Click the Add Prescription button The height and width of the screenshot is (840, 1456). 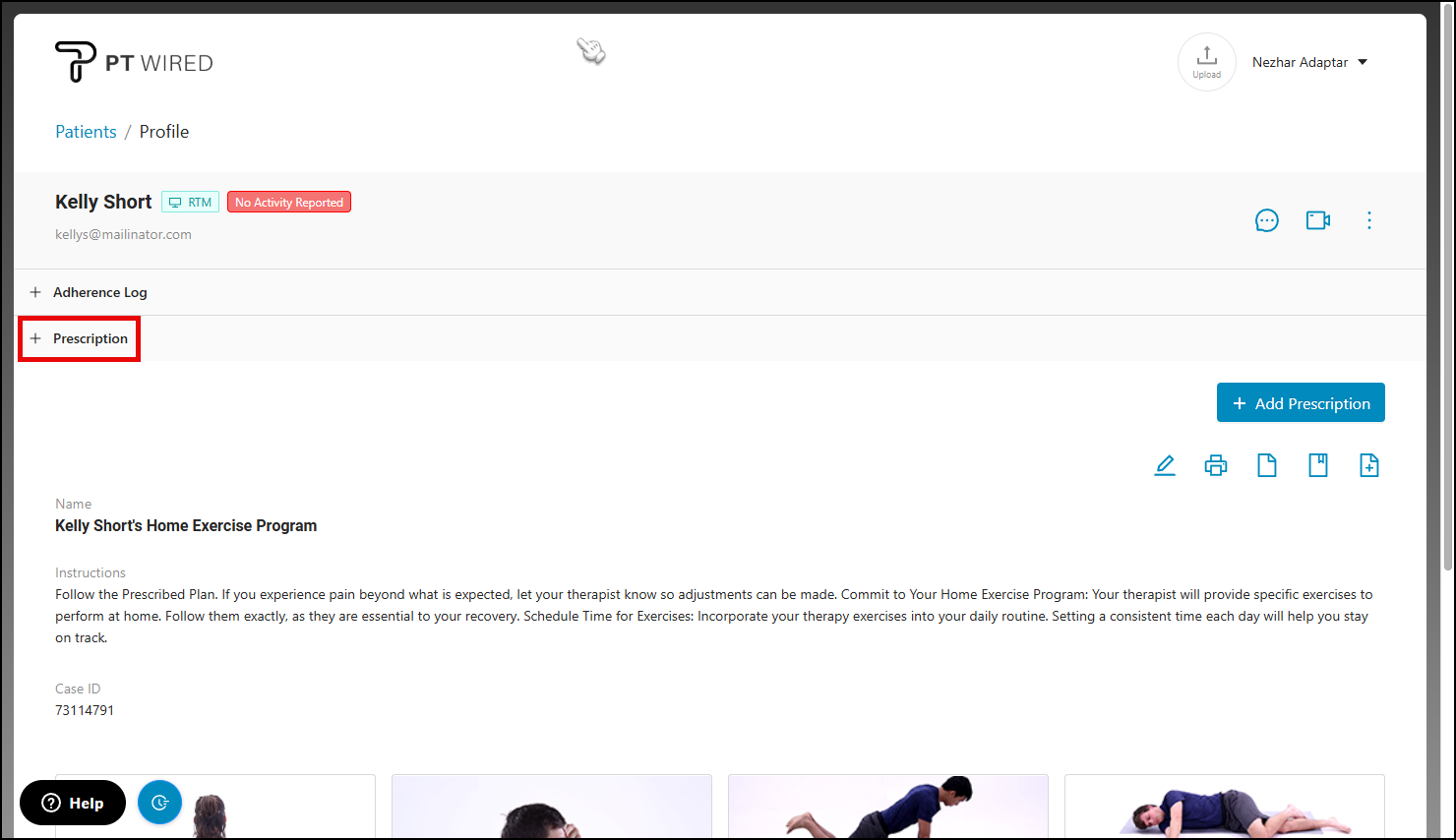[1301, 403]
